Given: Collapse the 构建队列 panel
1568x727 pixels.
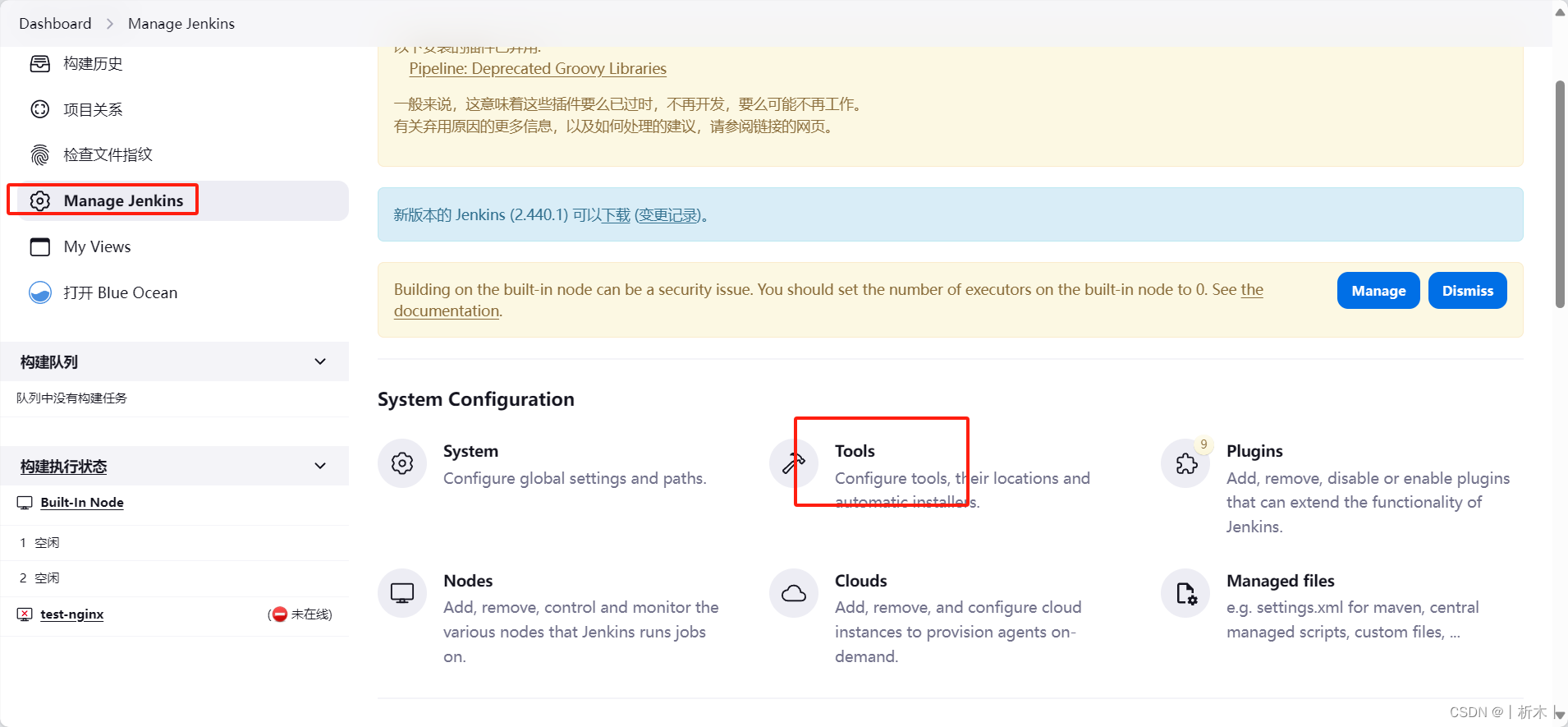Looking at the screenshot, I should tap(320, 361).
